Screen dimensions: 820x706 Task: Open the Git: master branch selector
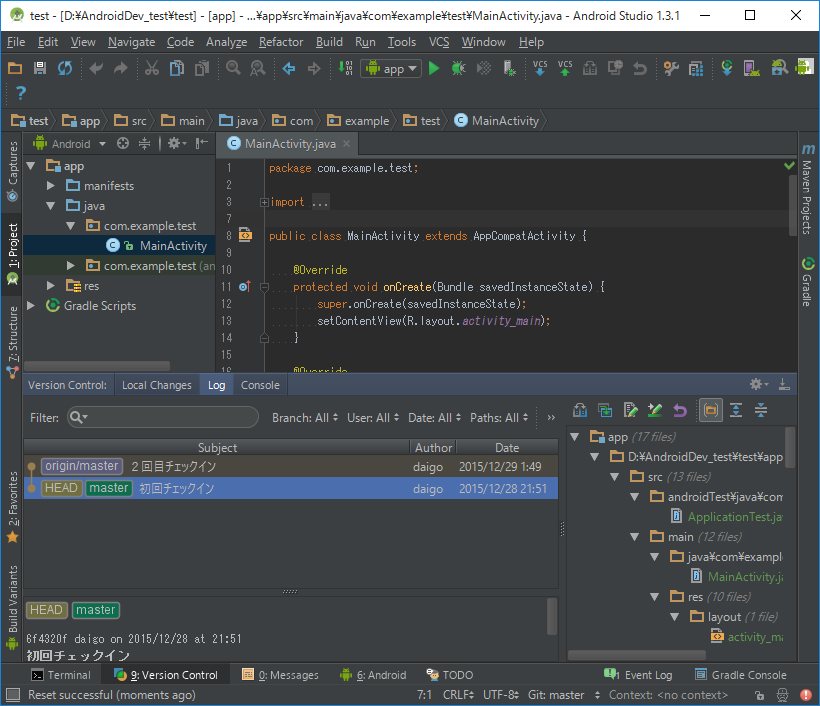tap(564, 695)
